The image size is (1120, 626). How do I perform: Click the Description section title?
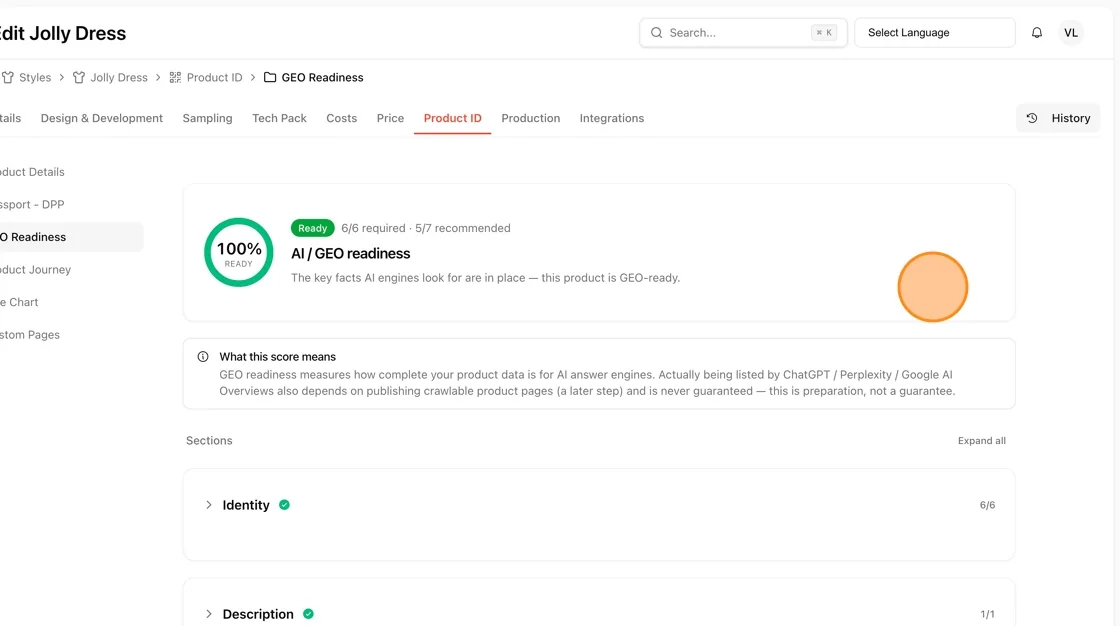tap(258, 614)
